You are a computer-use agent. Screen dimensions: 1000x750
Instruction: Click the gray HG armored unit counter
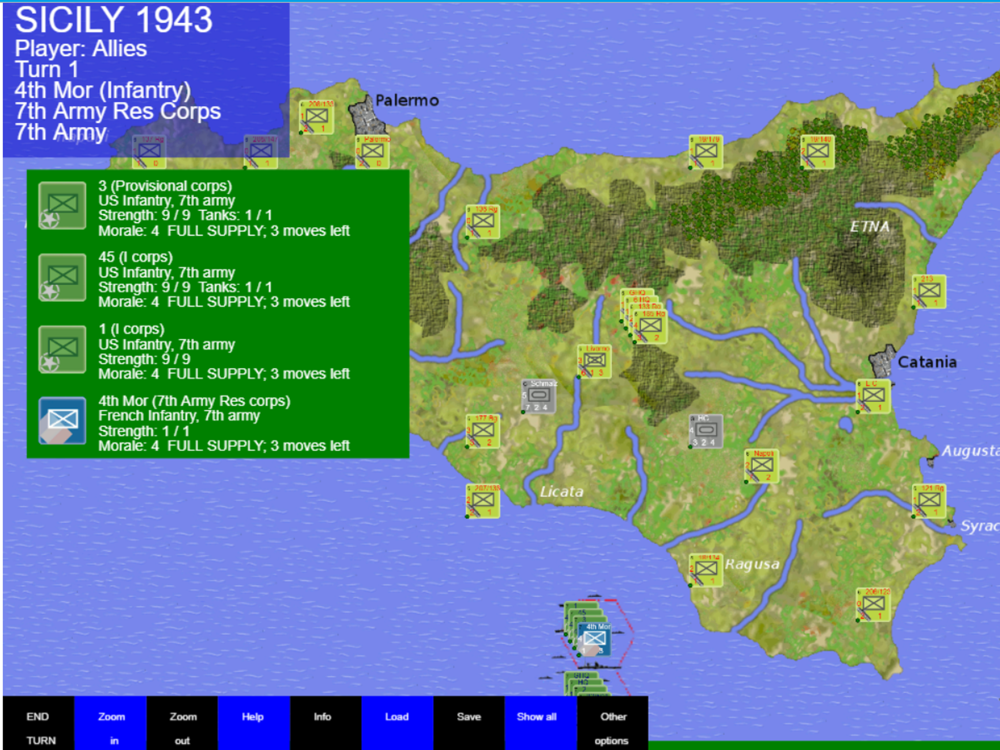pos(706,431)
